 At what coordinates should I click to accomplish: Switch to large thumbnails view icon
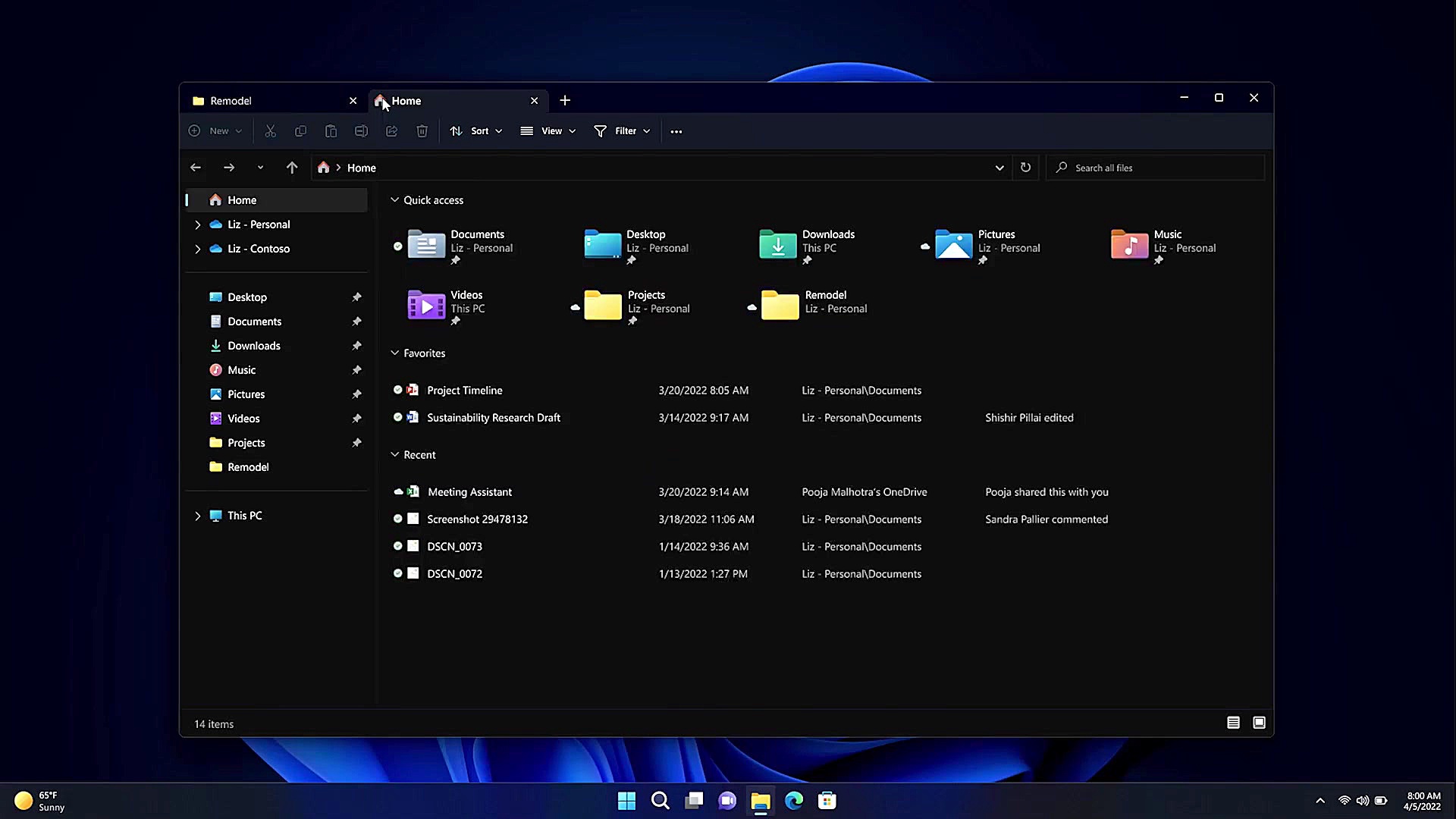[x=1259, y=723]
